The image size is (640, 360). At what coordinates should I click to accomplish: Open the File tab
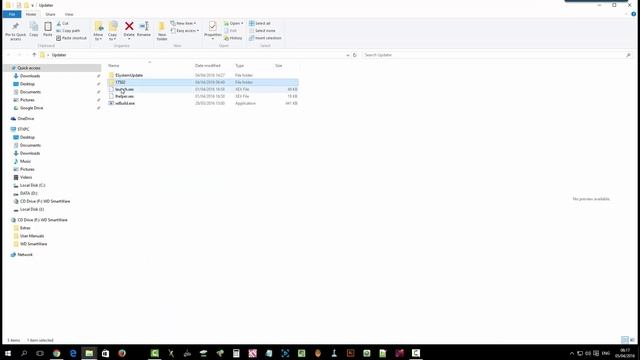12,14
